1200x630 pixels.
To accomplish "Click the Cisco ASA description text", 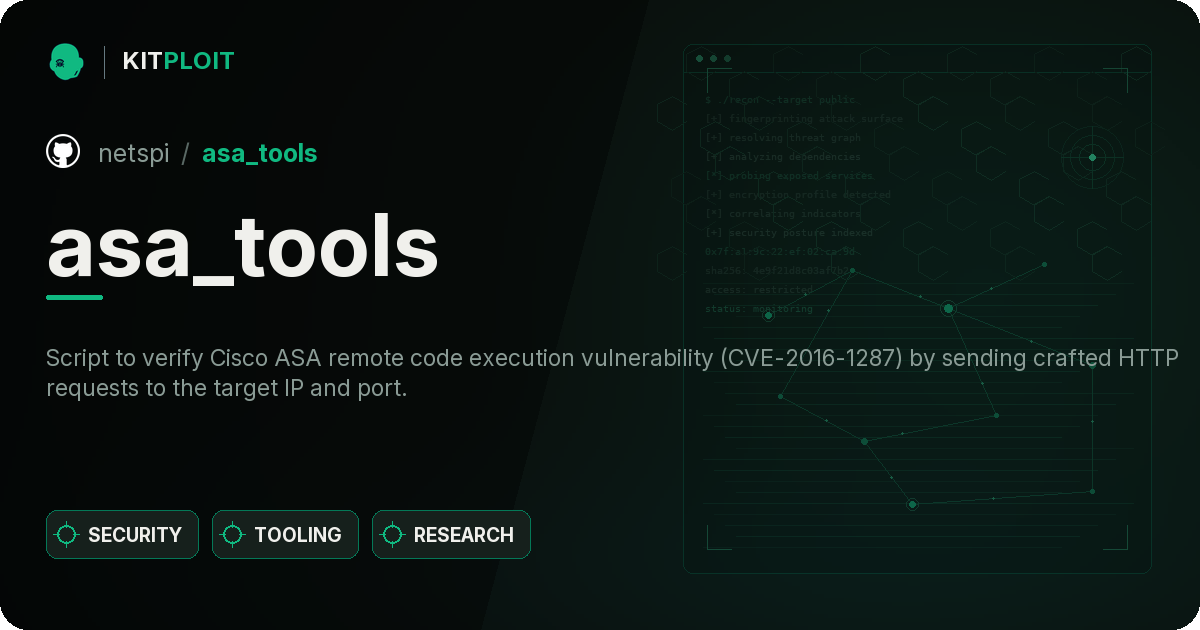I will click(613, 373).
